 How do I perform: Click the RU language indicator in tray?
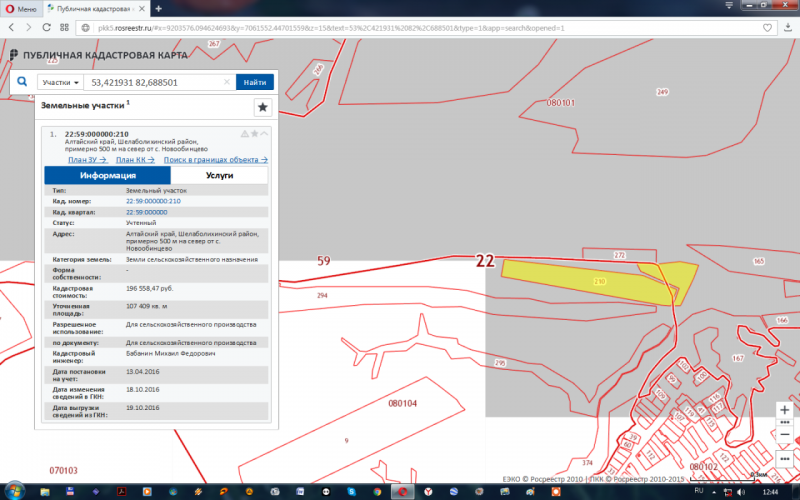[x=699, y=491]
